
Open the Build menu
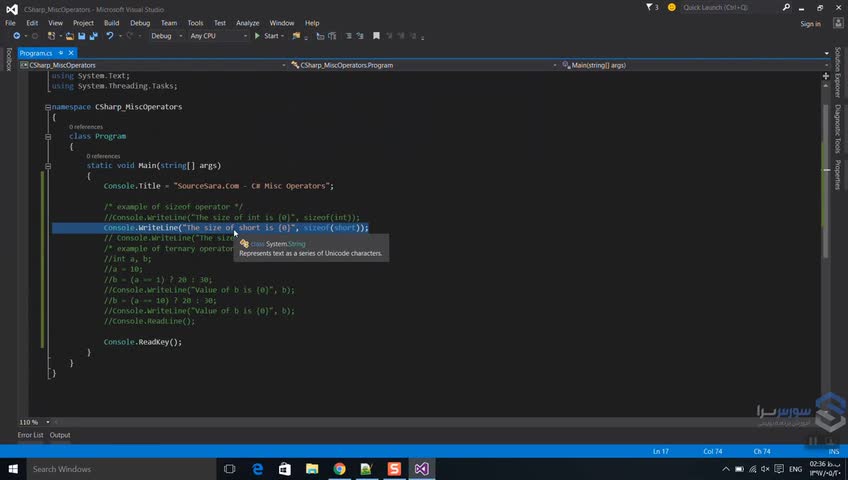tap(111, 23)
